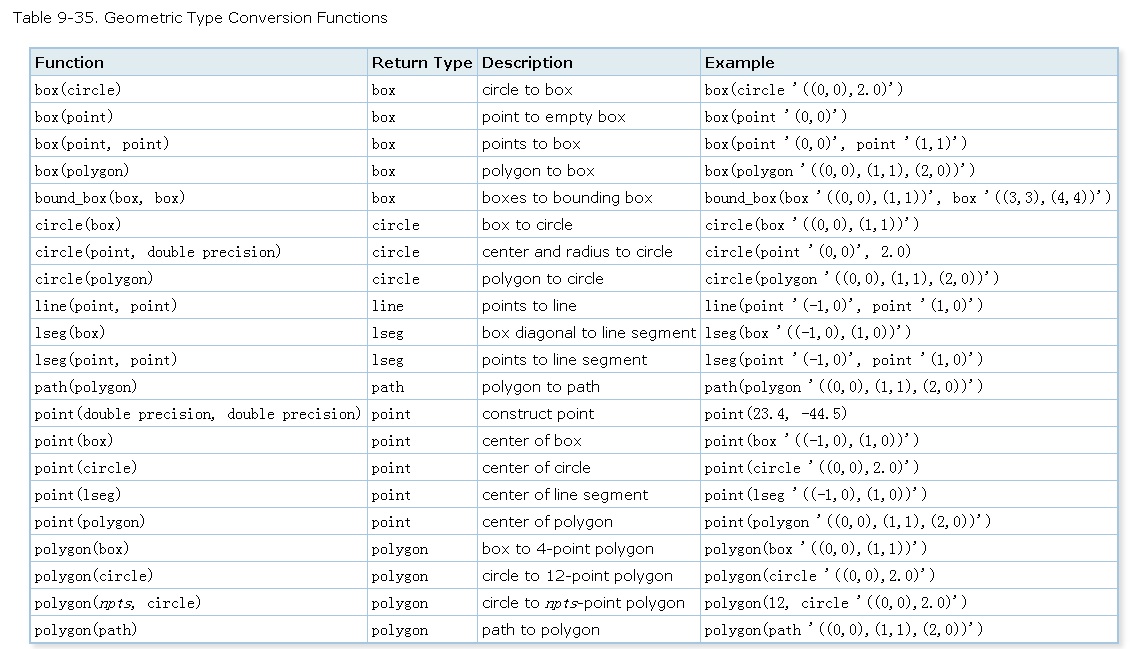
Task: Click the table title 'Table 9-35'
Action: pyautogui.click(x=200, y=18)
